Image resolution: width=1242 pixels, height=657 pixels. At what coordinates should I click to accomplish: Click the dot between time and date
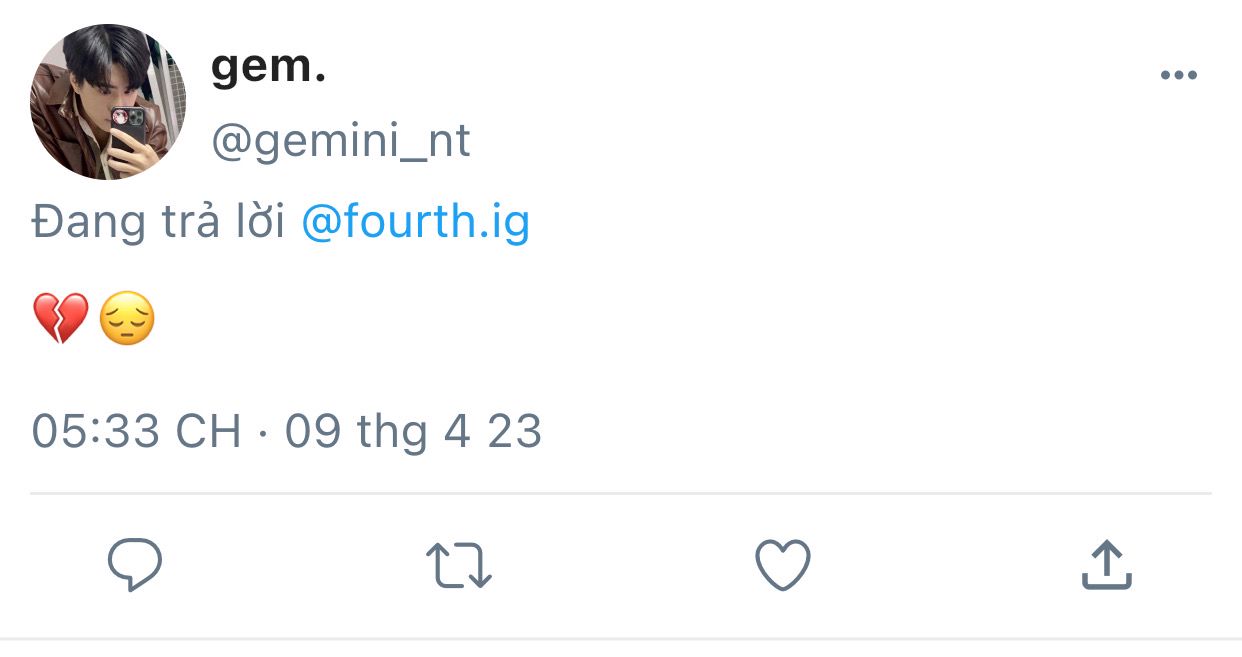[263, 433]
